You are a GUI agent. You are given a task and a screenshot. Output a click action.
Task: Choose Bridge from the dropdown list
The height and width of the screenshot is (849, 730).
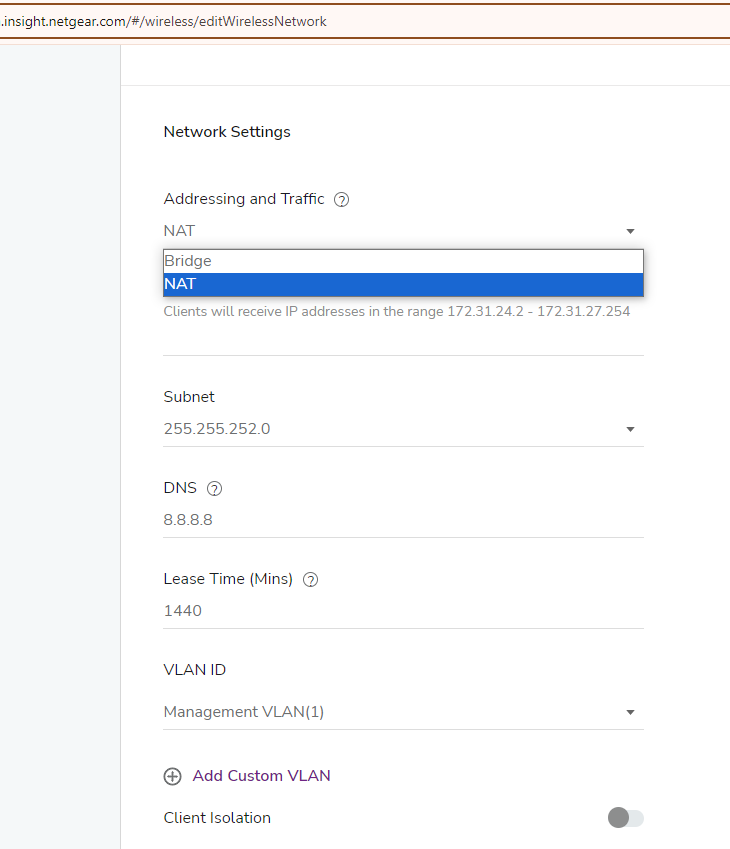[x=403, y=261]
